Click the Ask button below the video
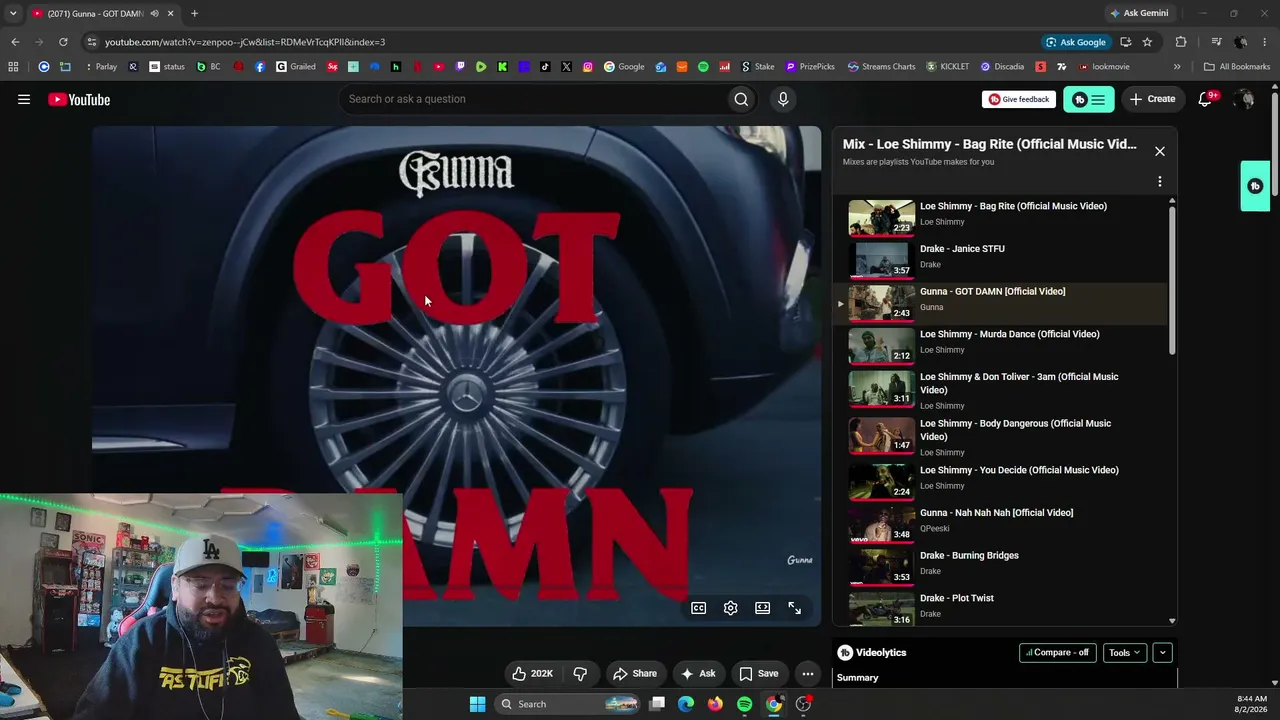Screen dimensions: 1280x720 point(698,673)
